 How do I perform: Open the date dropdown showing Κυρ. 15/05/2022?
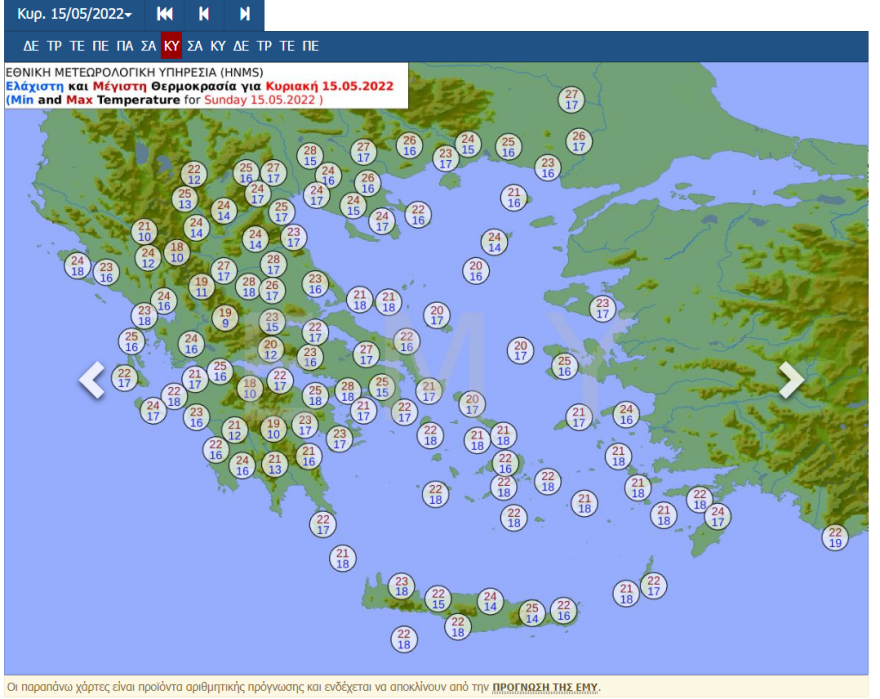[74, 14]
